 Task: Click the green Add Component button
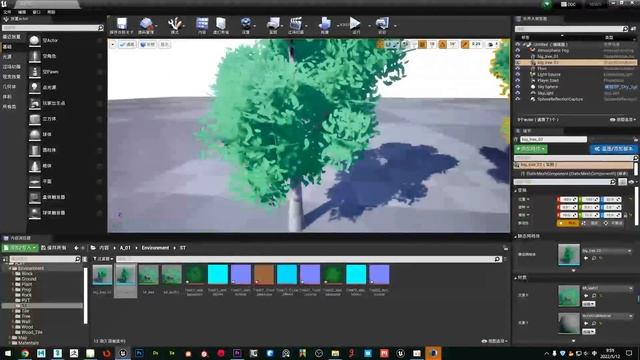531,149
